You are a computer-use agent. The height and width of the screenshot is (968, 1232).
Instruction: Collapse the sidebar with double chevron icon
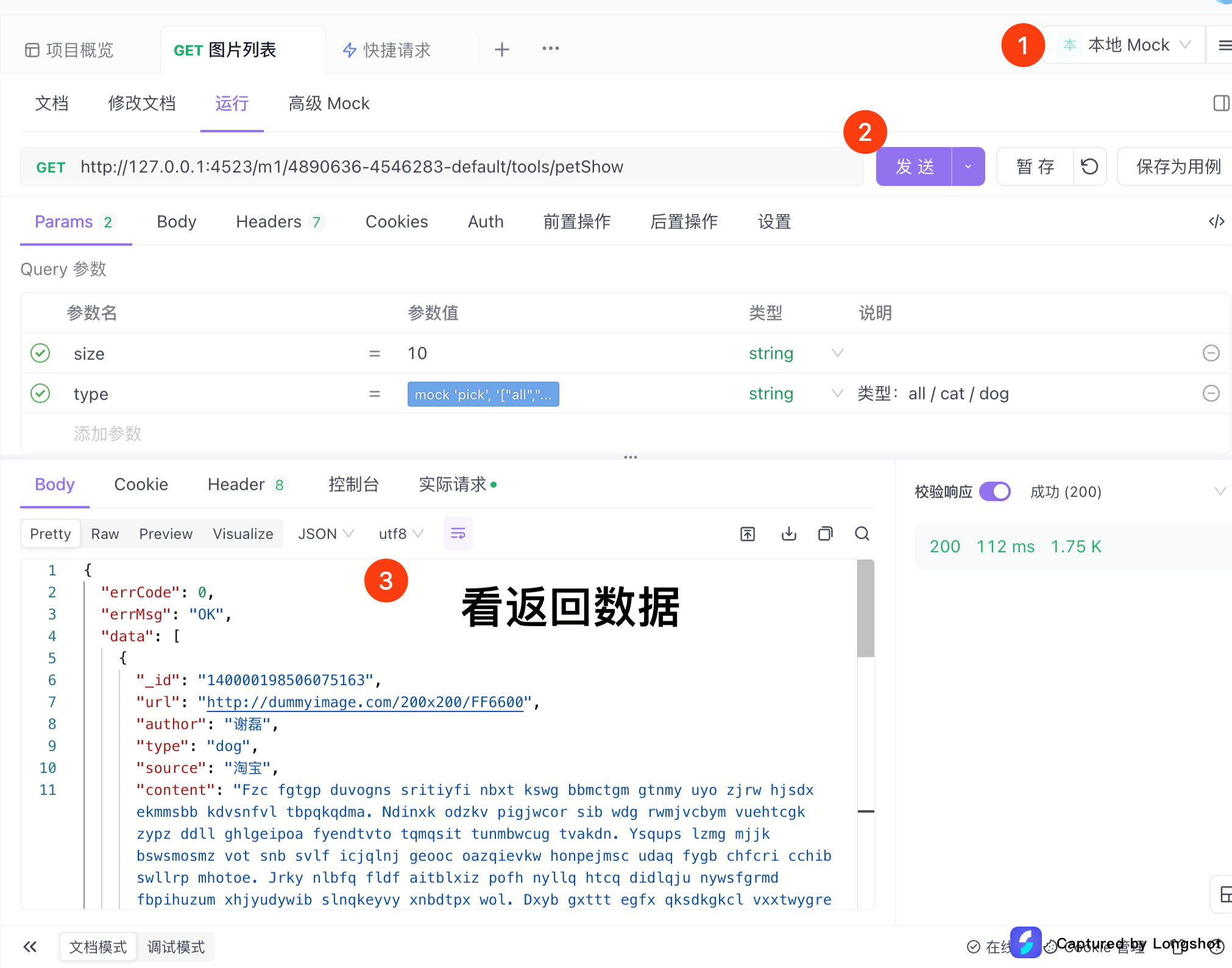[x=30, y=947]
